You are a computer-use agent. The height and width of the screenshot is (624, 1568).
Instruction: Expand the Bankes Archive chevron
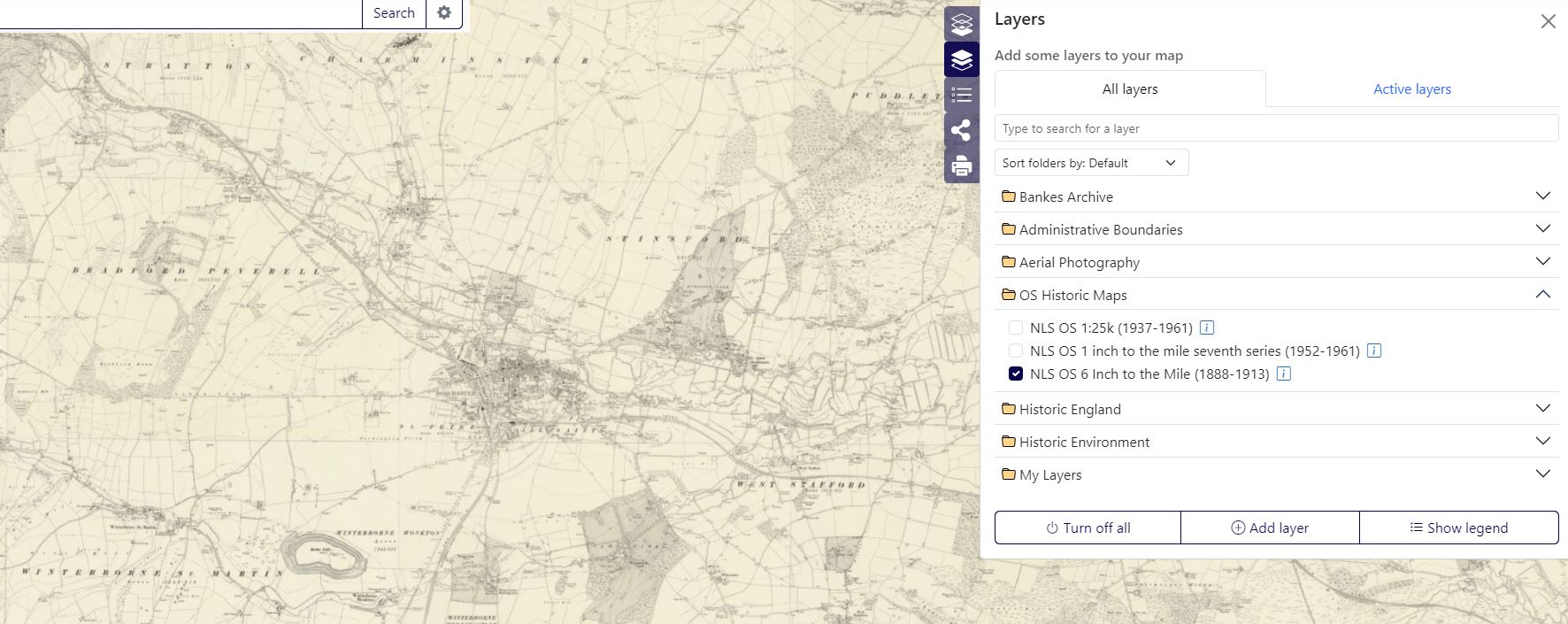point(1543,196)
